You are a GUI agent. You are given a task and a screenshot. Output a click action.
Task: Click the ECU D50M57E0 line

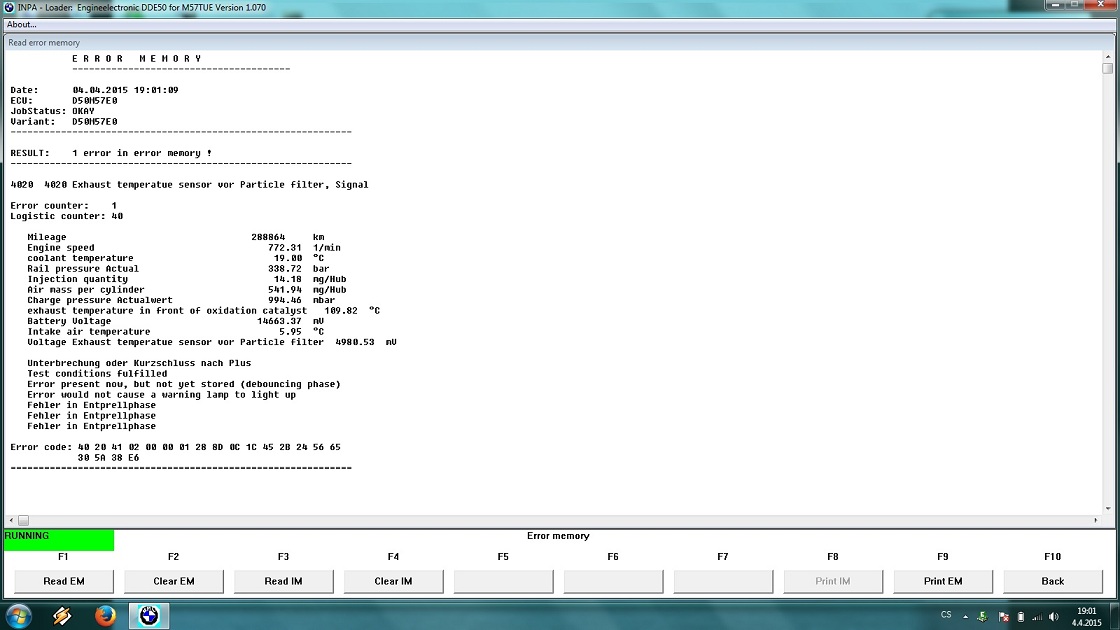pos(64,101)
